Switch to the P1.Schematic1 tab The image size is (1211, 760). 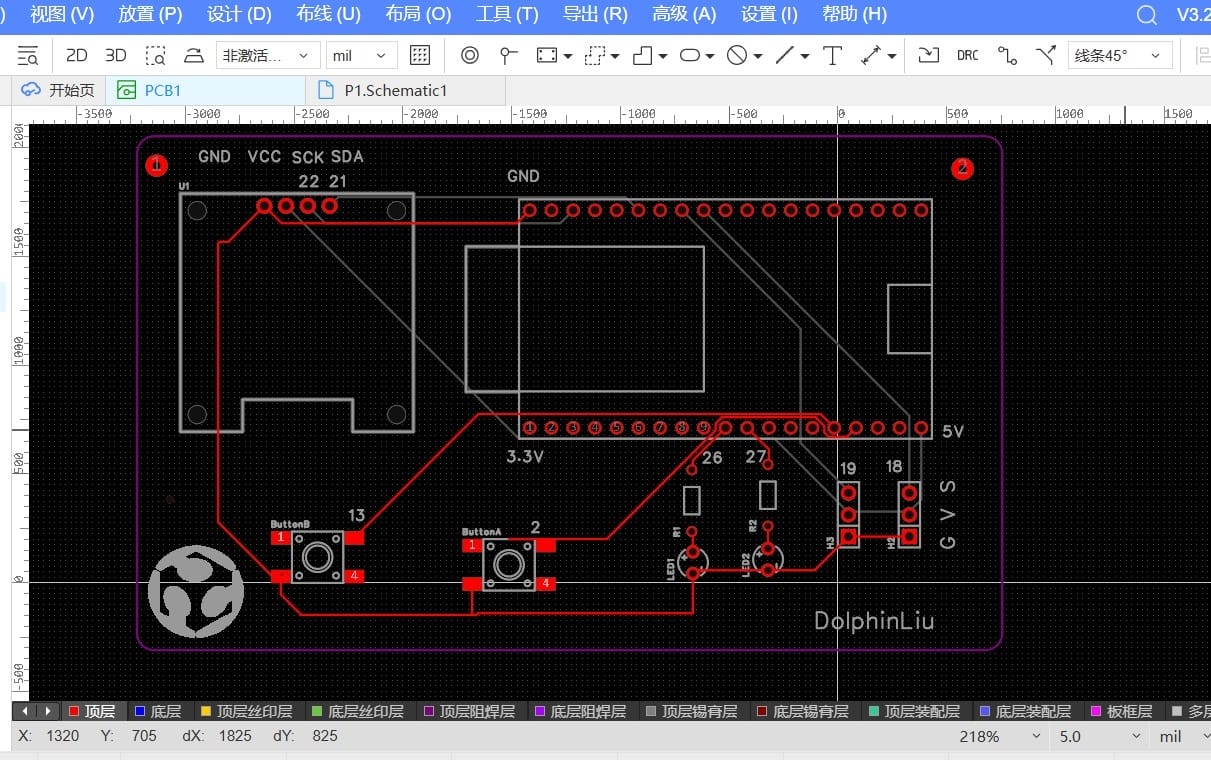pyautogui.click(x=395, y=90)
